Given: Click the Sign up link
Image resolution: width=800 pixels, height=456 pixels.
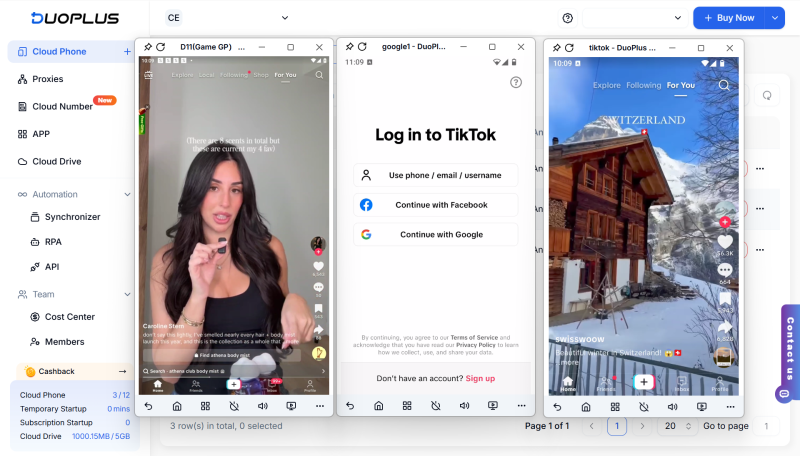Looking at the screenshot, I should pyautogui.click(x=480, y=378).
